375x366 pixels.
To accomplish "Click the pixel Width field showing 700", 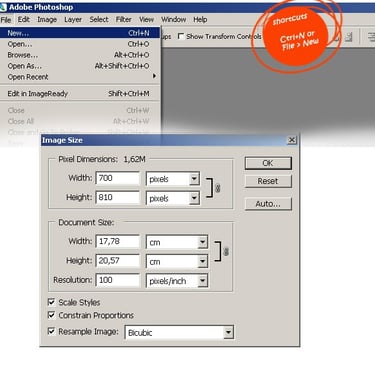I will [117, 178].
